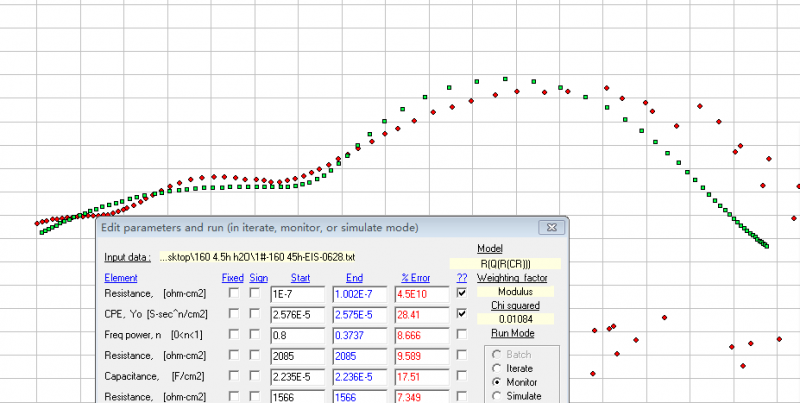This screenshot has height=403, width=800.
Task: Click the End field showing 1.002E-7
Action: click(360, 294)
